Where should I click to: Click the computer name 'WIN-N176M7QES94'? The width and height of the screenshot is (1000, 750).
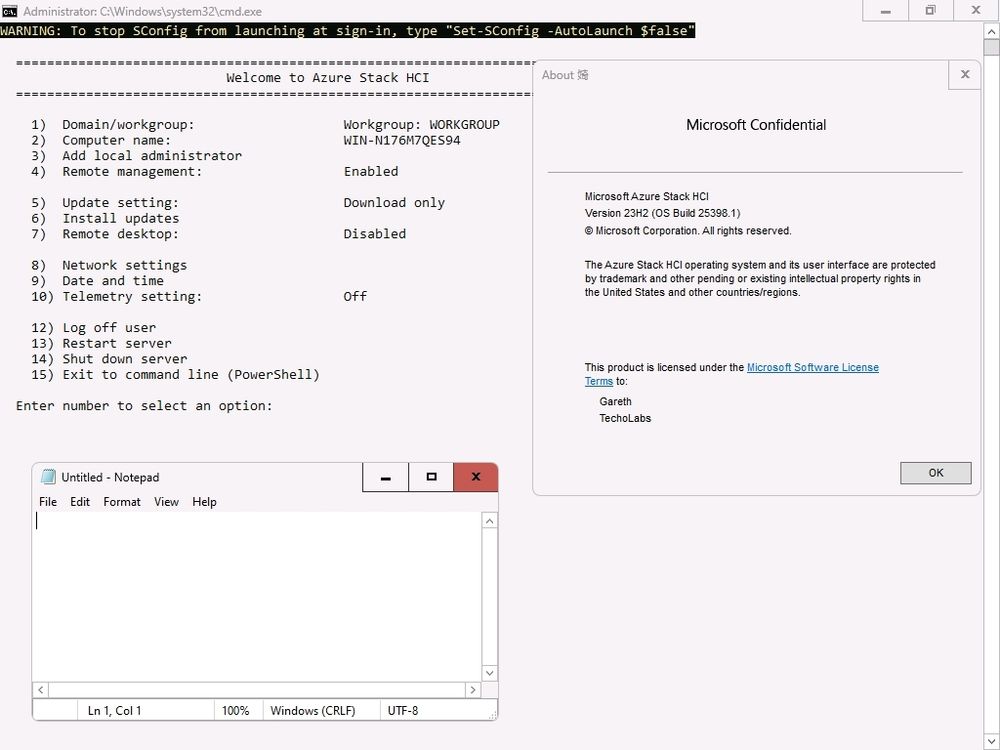tap(402, 140)
